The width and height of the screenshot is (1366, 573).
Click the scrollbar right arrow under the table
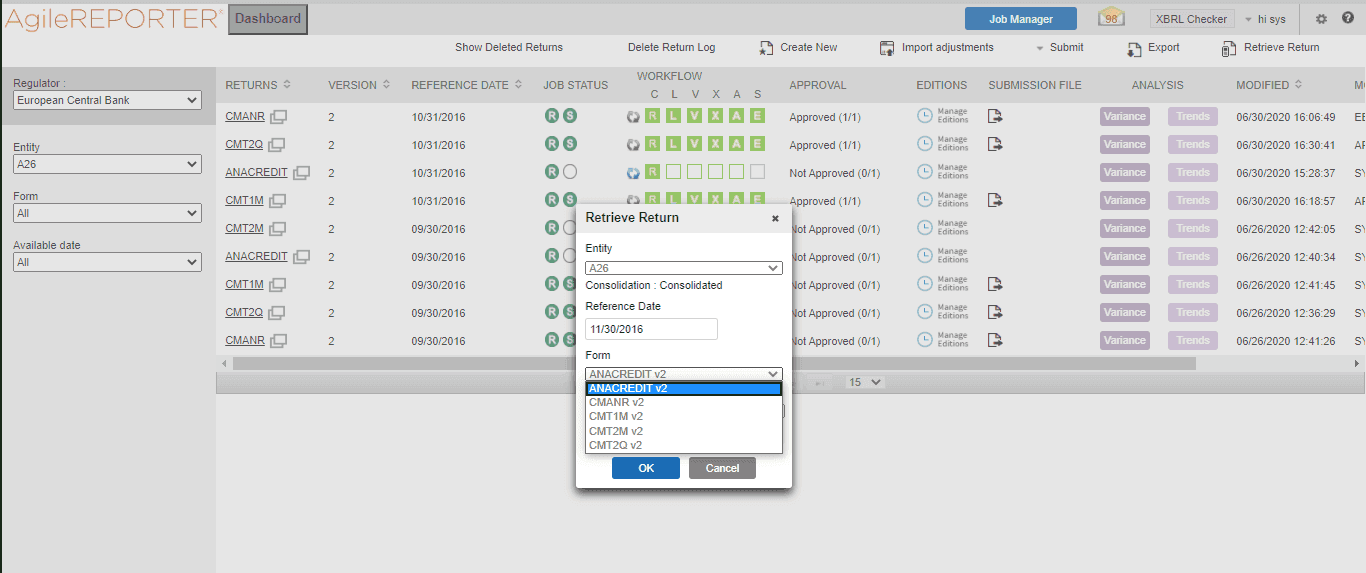coord(1358,364)
